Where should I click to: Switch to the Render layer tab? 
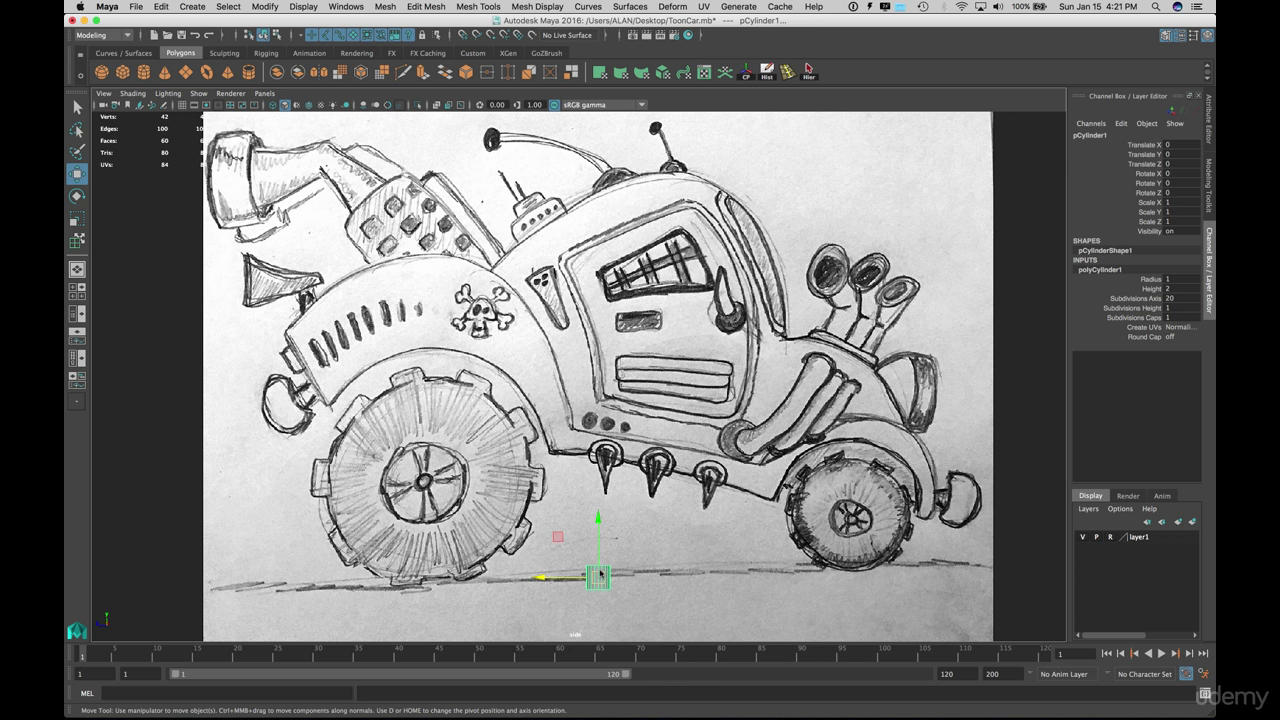[1128, 496]
